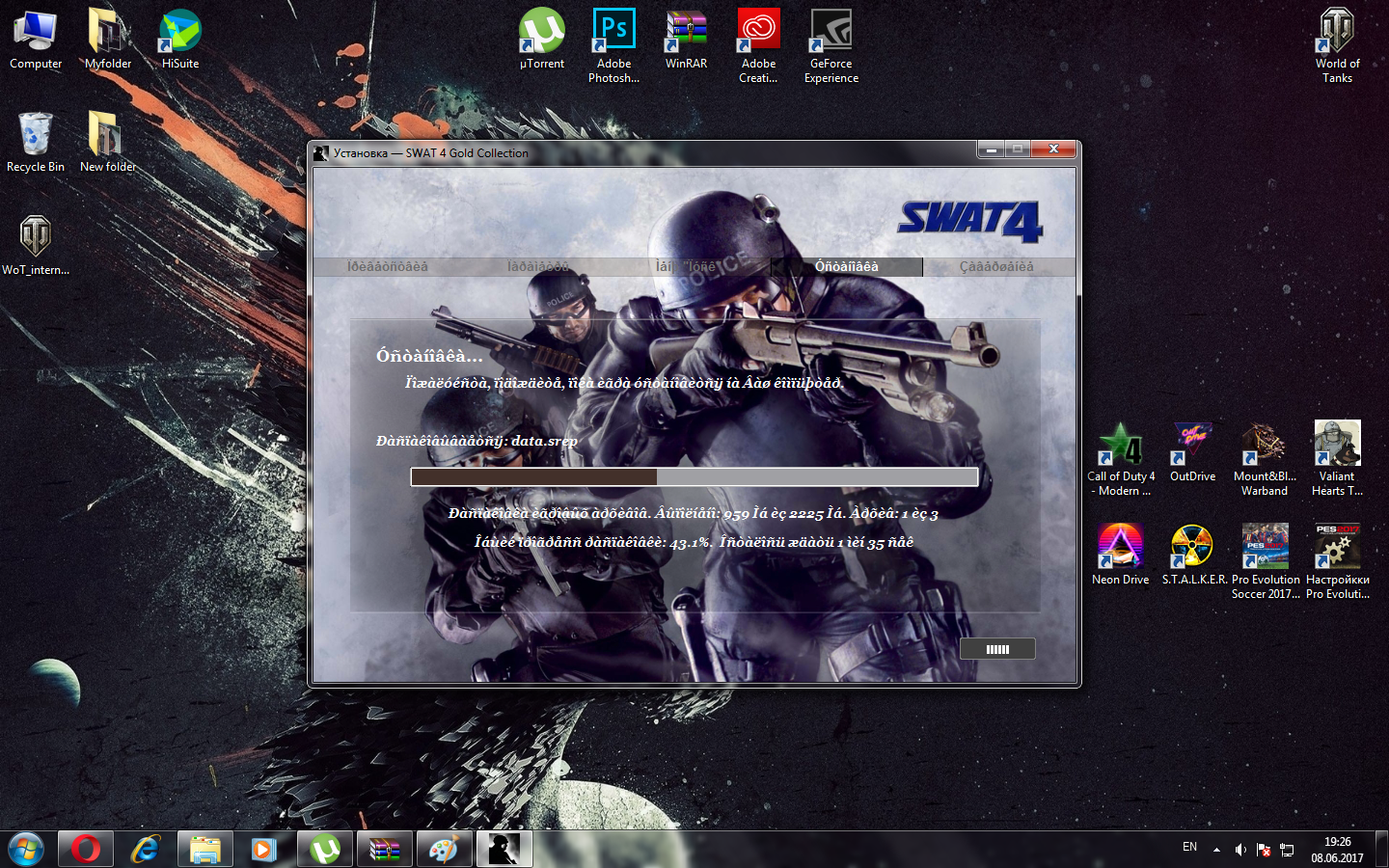The image size is (1389, 868).
Task: Open the µTorrent desktop shortcut
Action: pos(541,32)
